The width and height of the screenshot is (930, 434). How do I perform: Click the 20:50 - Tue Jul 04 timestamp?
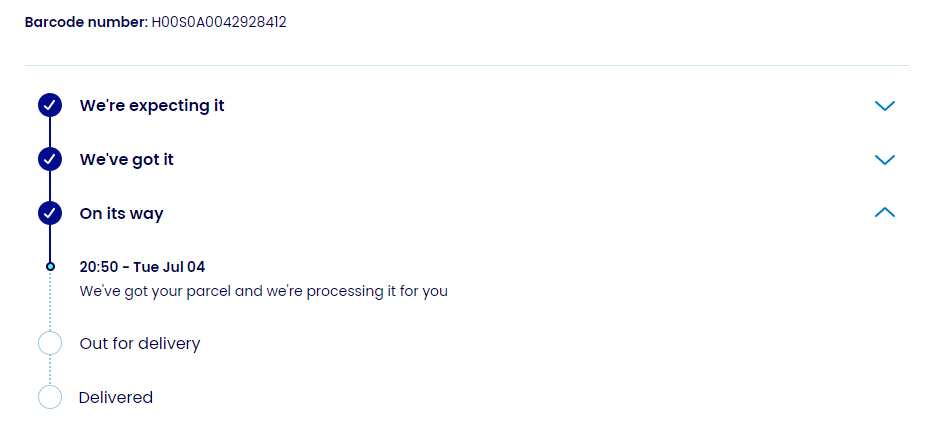(142, 267)
